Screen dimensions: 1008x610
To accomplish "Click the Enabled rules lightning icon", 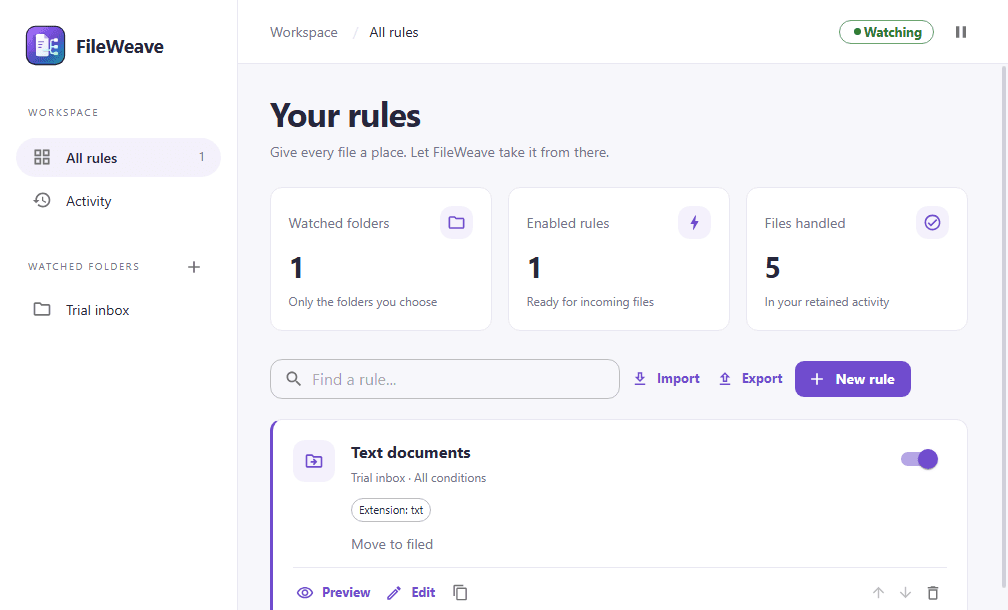I will pos(694,222).
